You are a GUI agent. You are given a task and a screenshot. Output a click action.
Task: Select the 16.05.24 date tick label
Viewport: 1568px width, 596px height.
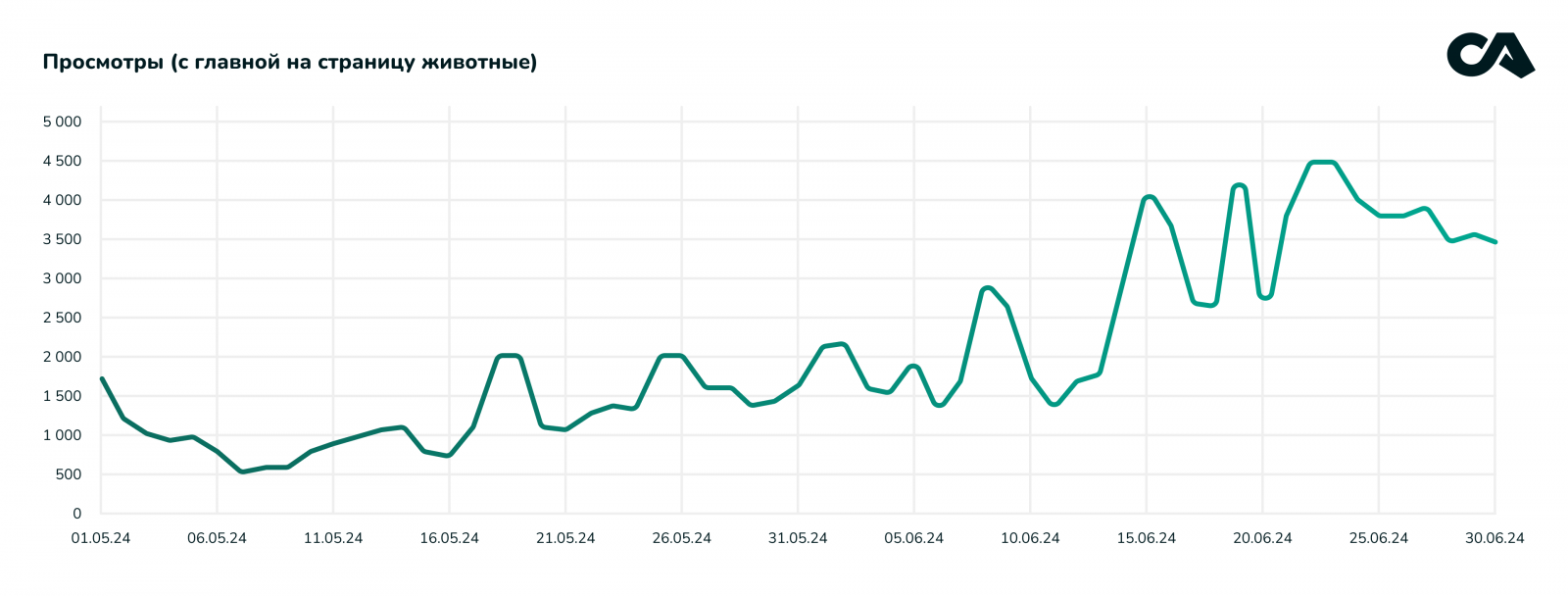[449, 538]
